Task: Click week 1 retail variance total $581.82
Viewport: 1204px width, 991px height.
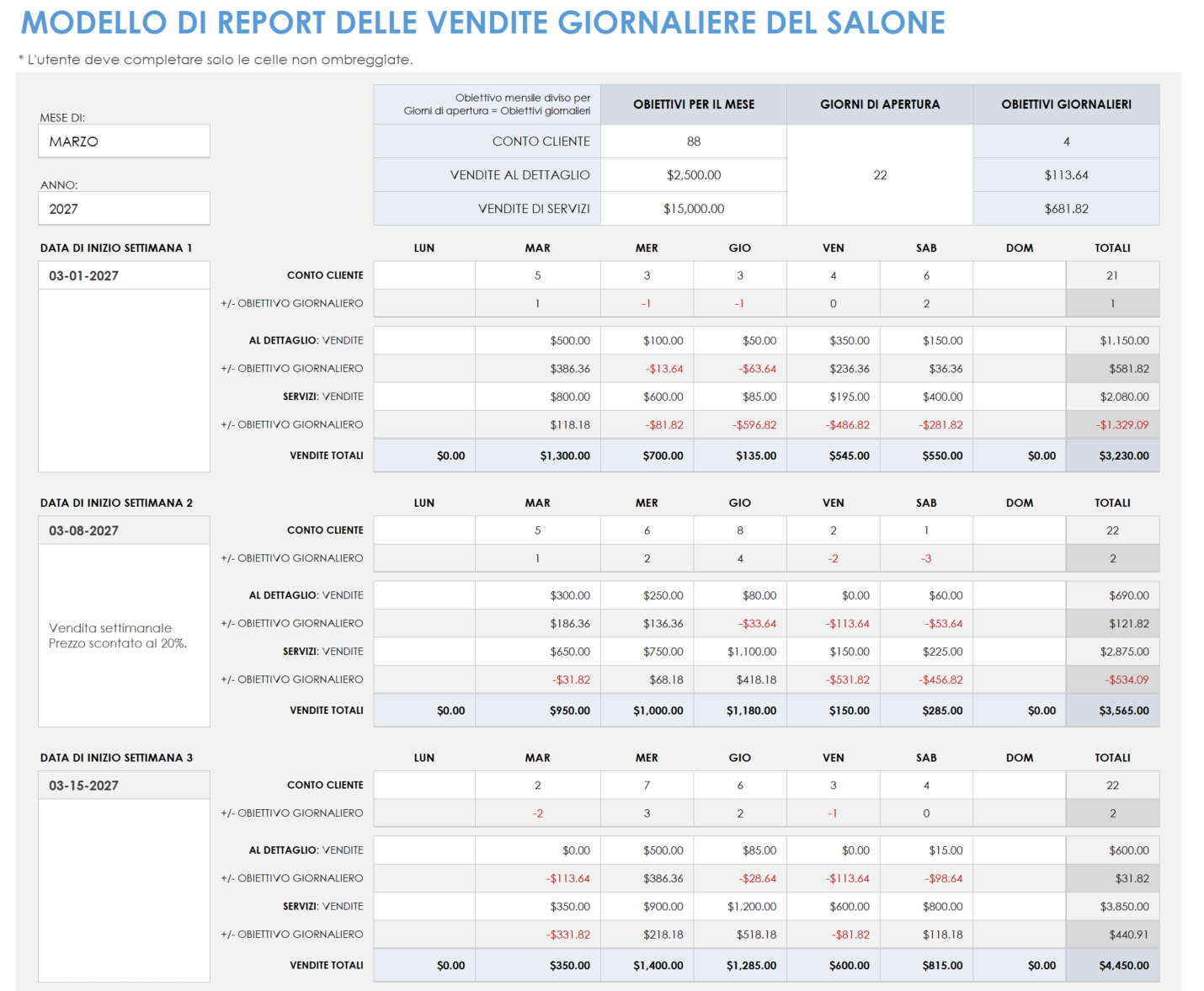Action: tap(1112, 369)
